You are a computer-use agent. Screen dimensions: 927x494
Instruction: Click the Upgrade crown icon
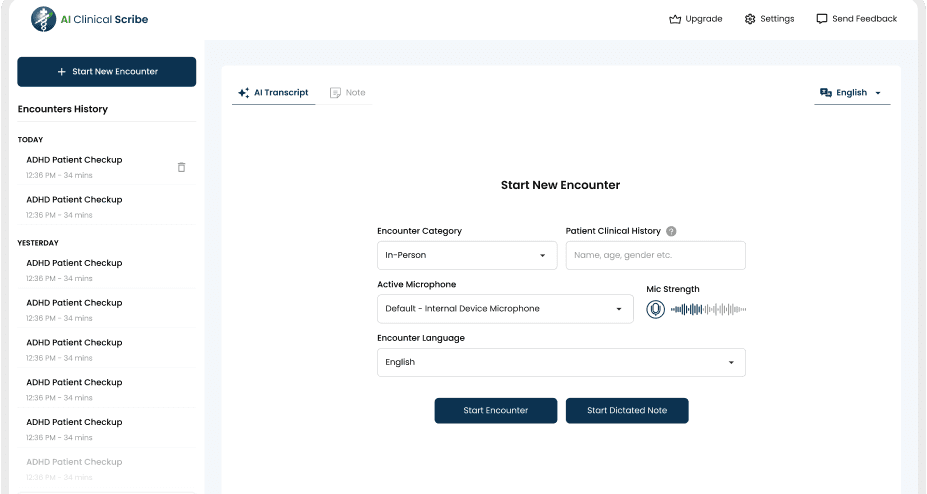click(675, 19)
